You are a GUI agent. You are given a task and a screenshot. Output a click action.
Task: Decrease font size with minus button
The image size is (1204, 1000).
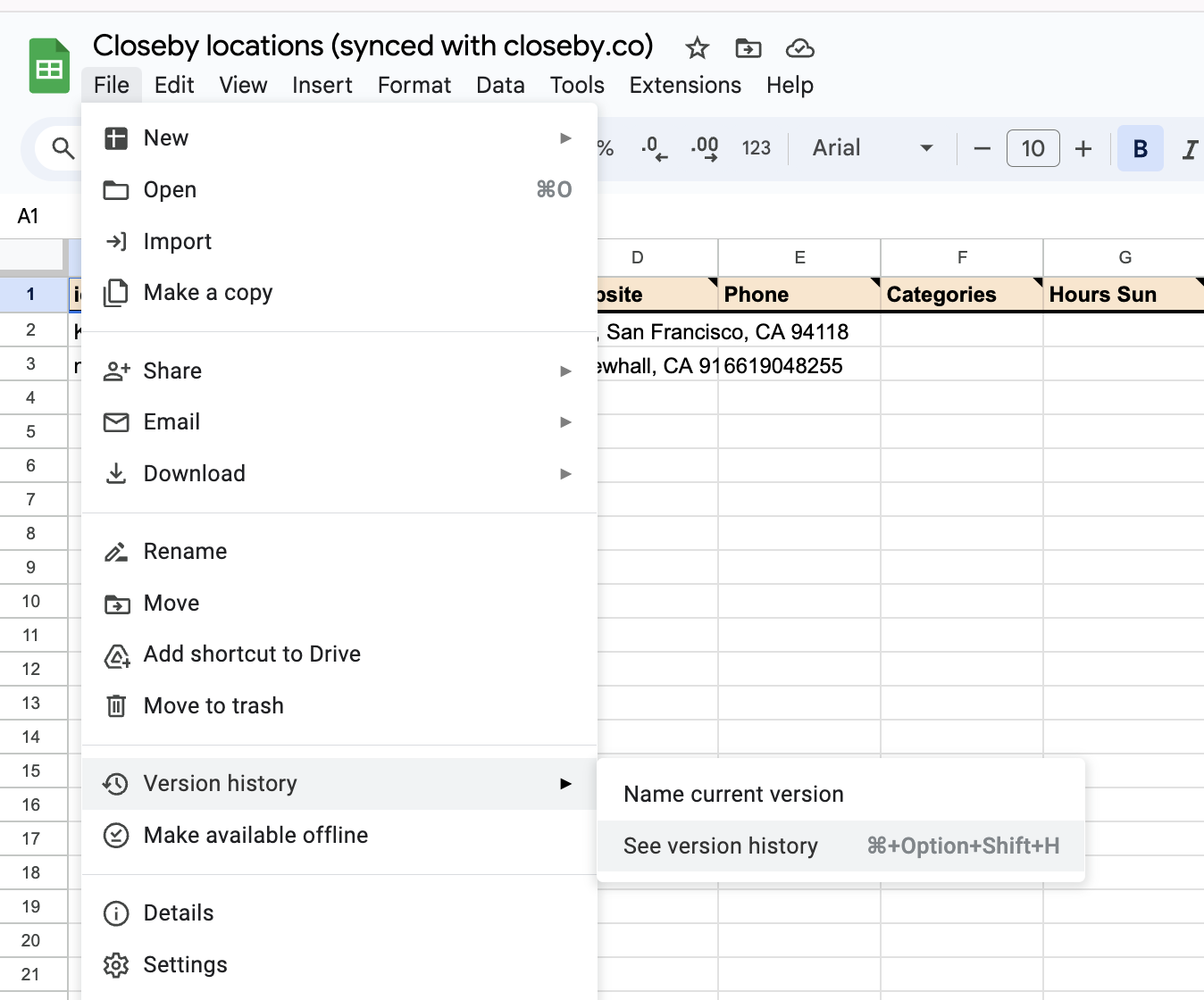[x=982, y=149]
